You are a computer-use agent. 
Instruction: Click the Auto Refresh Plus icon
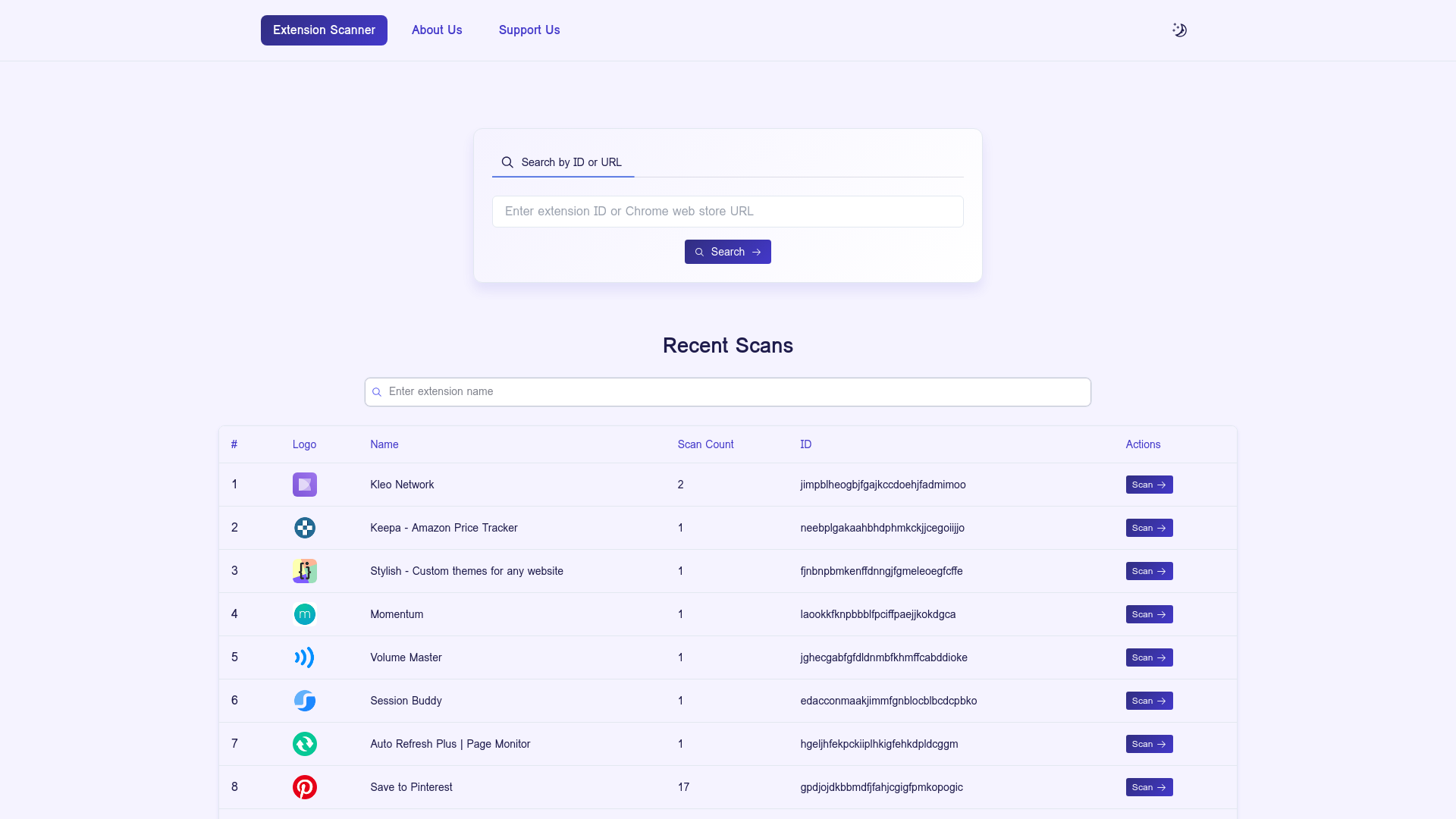(305, 744)
